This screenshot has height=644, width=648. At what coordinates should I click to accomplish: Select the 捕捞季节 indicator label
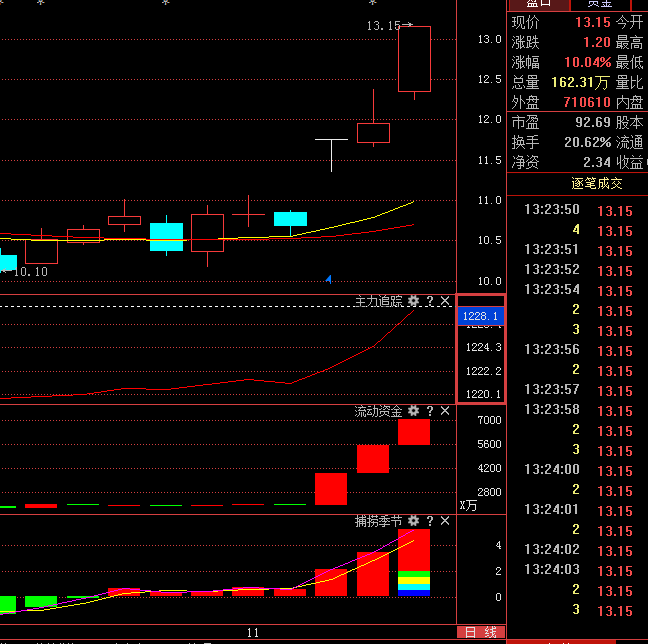[x=378, y=521]
